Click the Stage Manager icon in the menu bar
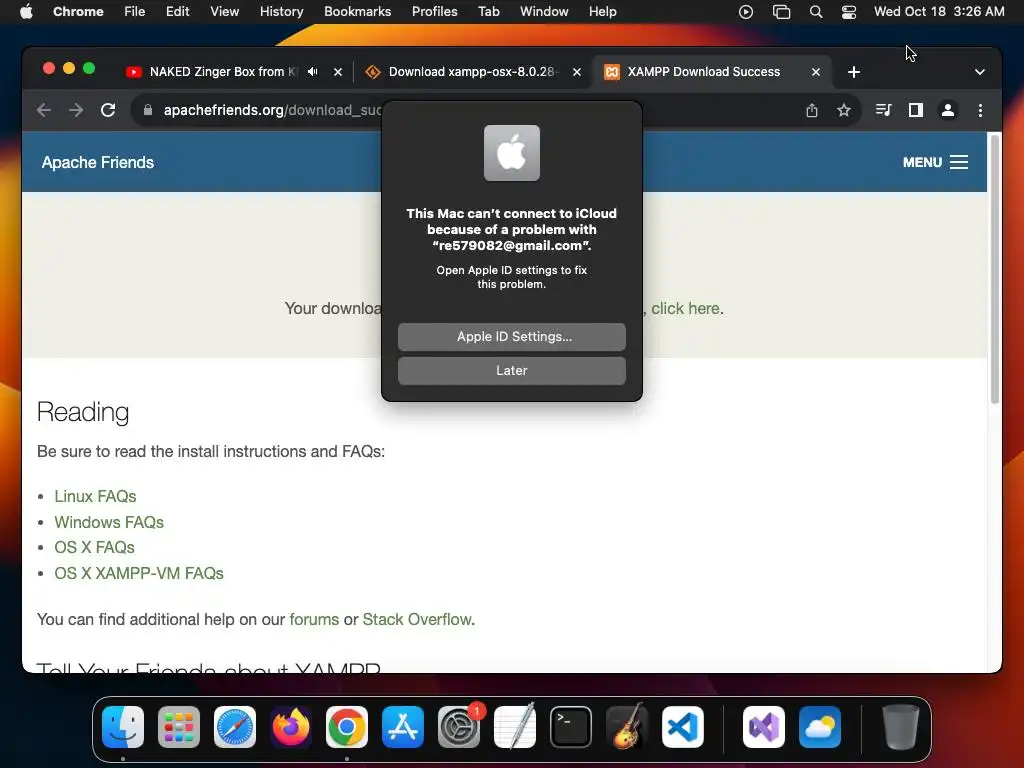The width and height of the screenshot is (1024, 768). coord(781,12)
